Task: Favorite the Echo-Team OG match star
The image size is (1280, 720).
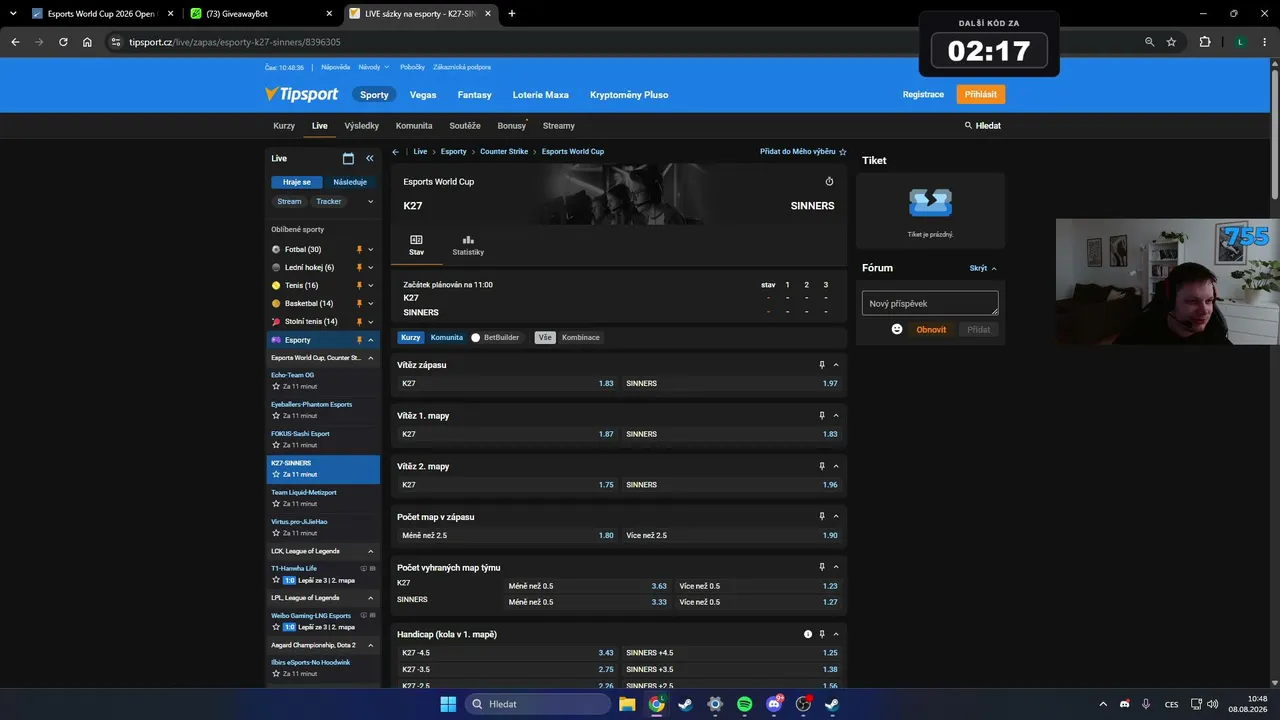Action: tap(276, 386)
